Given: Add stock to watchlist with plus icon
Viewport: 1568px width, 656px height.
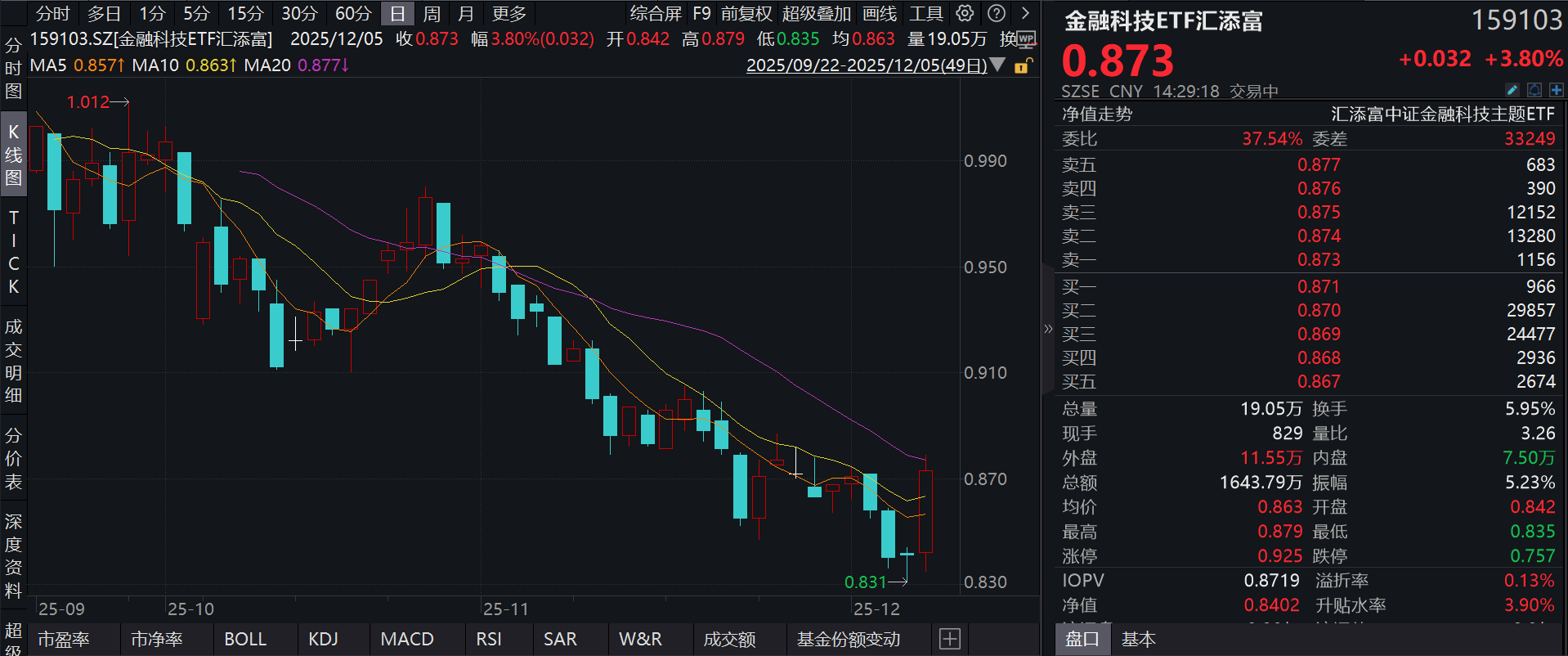Looking at the screenshot, I should pos(1557,90).
